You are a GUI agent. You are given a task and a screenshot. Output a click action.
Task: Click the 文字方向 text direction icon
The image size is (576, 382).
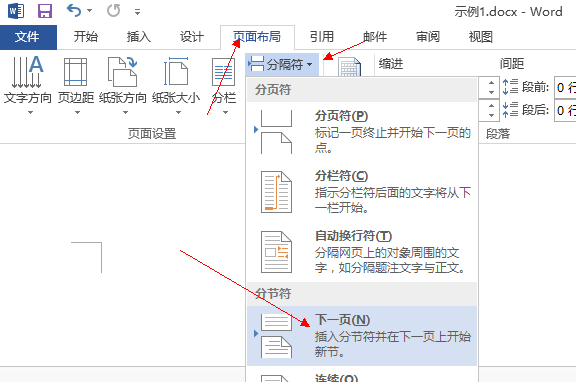coord(28,72)
